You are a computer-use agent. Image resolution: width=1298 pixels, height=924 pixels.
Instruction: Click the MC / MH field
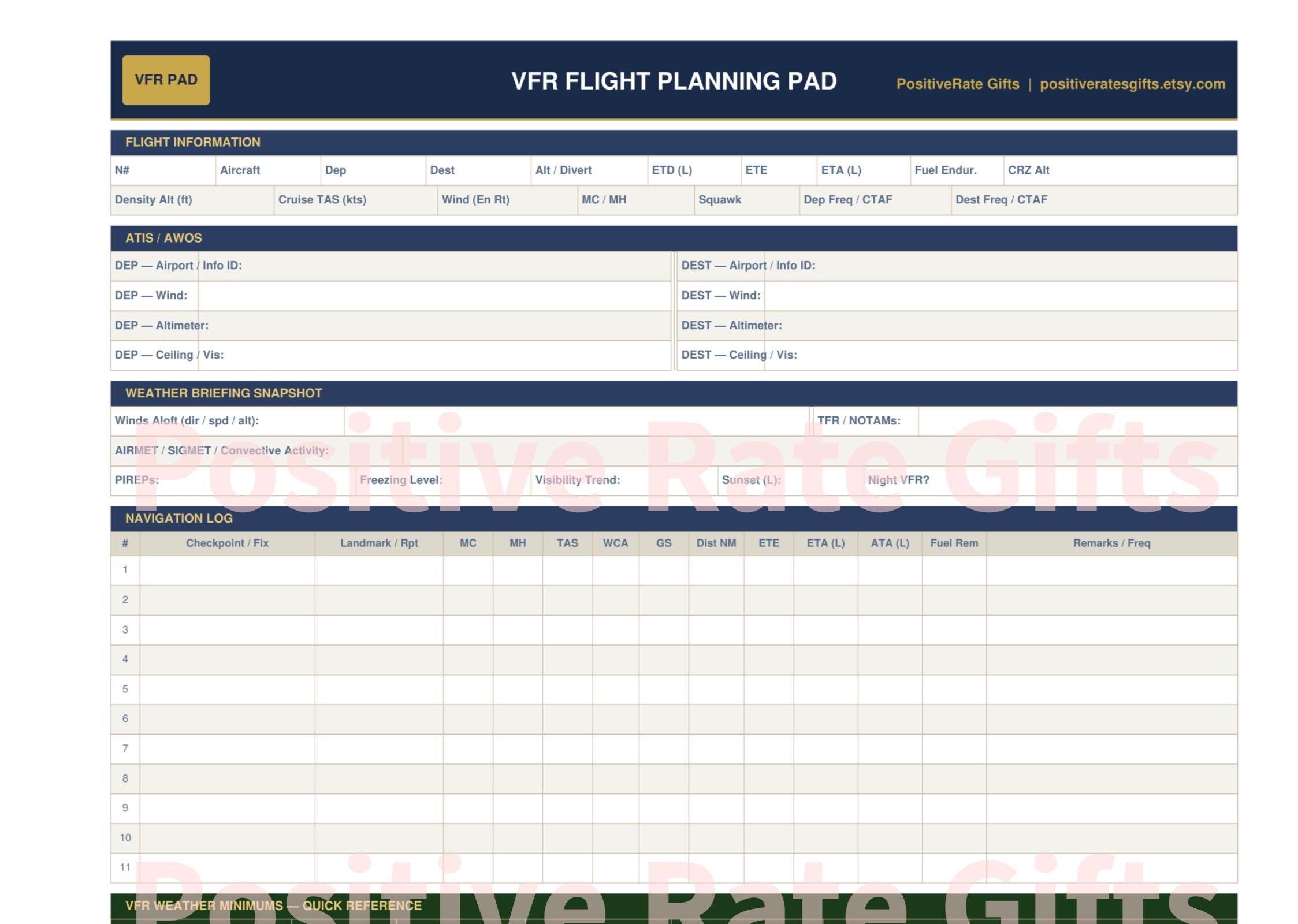tap(636, 200)
